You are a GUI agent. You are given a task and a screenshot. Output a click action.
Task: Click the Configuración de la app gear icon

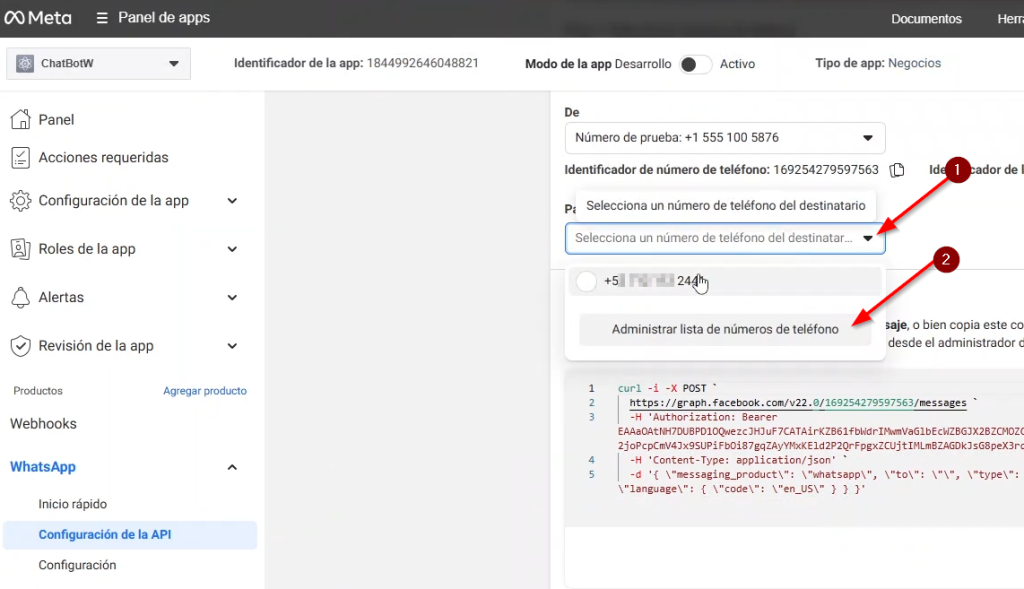tap(20, 200)
